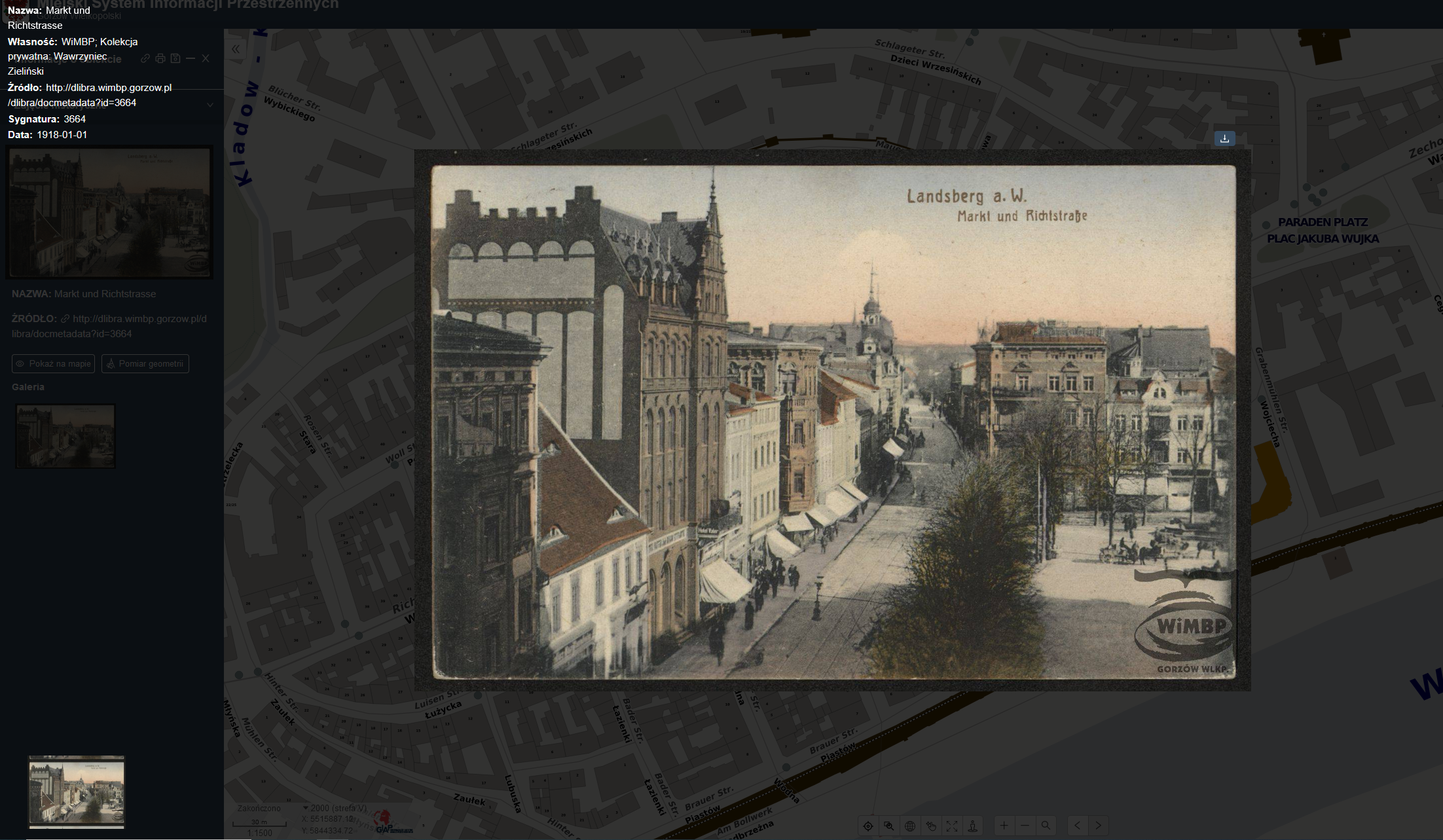Zoom in with the plus button
The image size is (1443, 840).
click(1004, 826)
